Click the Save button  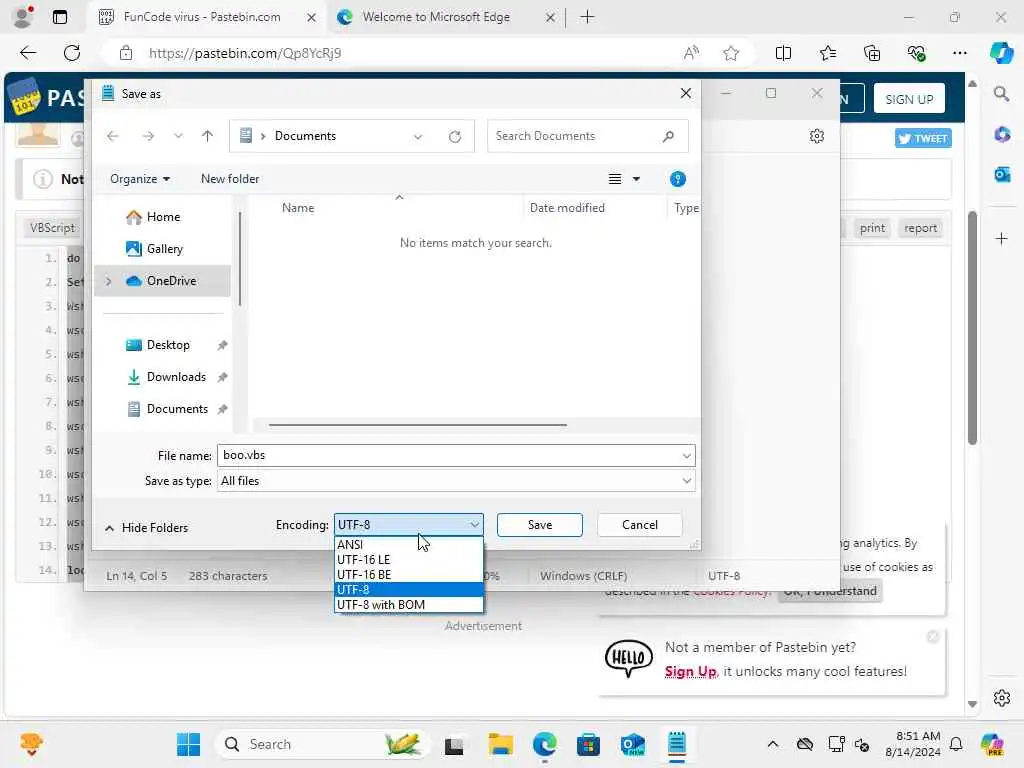point(539,524)
